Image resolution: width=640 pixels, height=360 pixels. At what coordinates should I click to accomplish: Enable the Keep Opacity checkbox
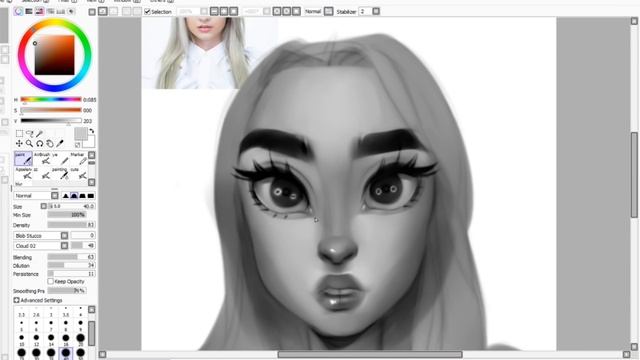pos(51,281)
